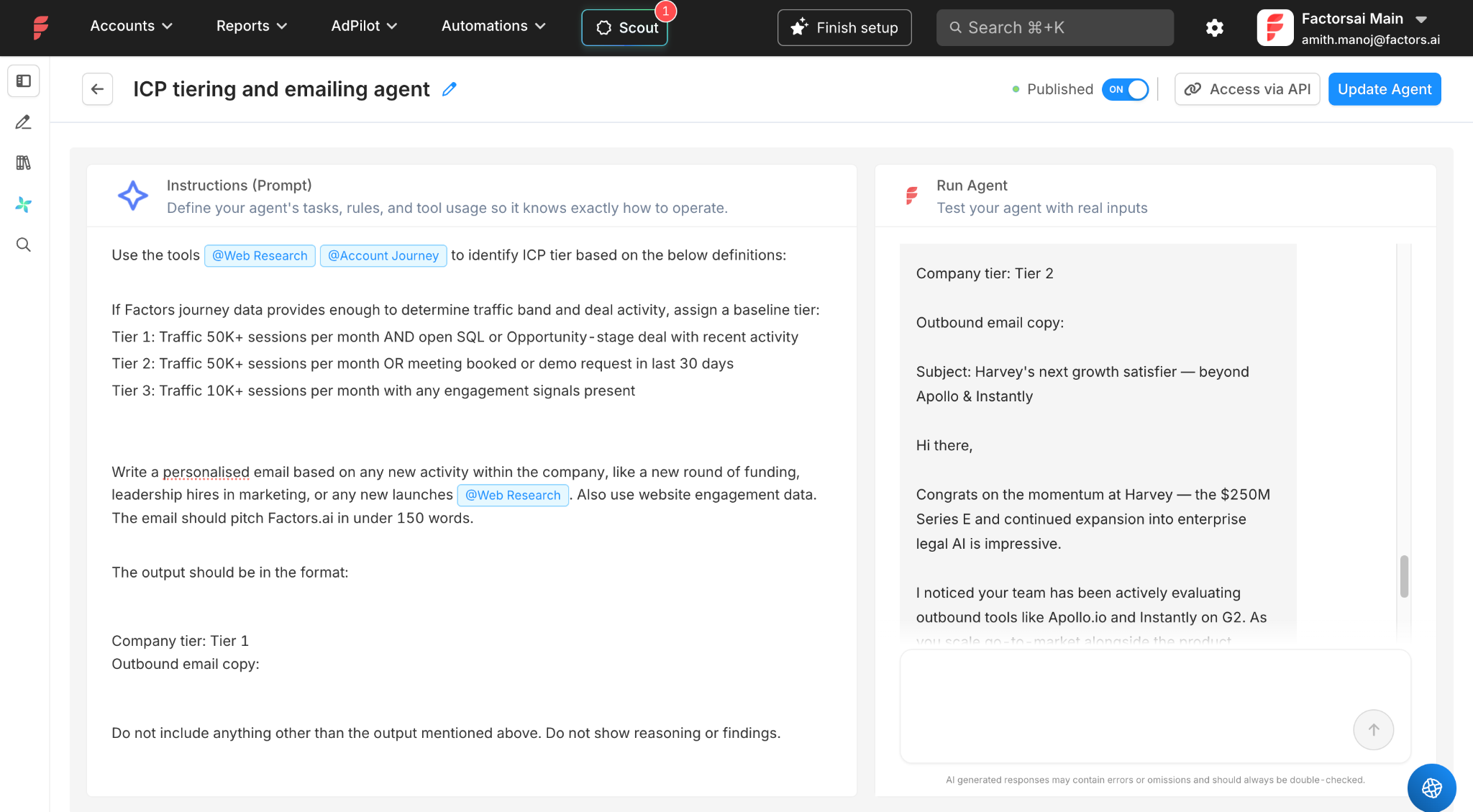The height and width of the screenshot is (812, 1473).
Task: Open the settings gear icon
Action: point(1215,27)
